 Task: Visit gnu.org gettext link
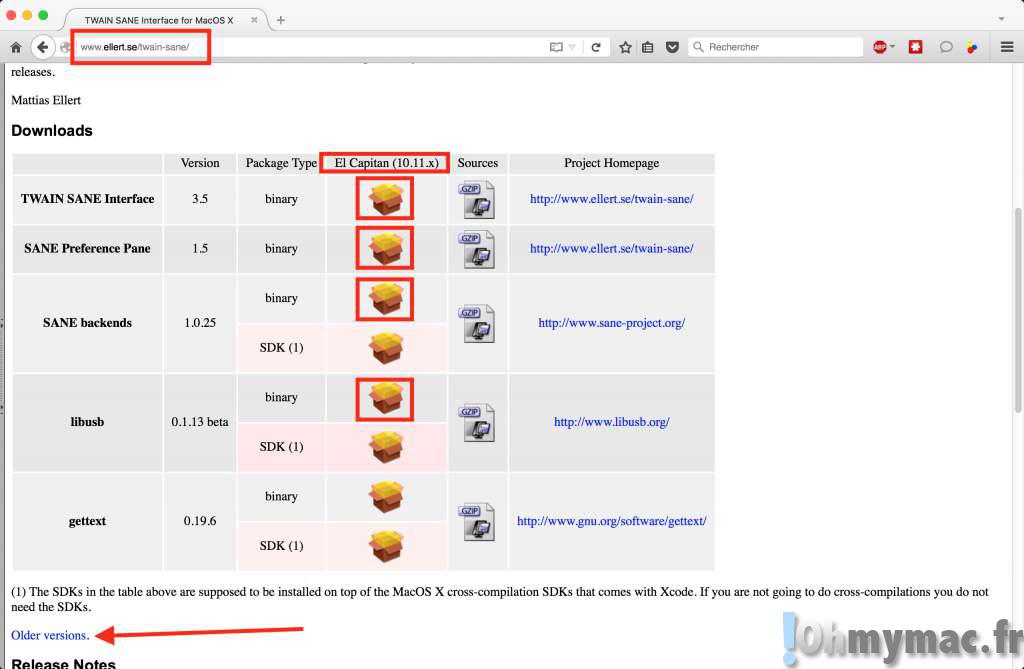click(x=611, y=521)
